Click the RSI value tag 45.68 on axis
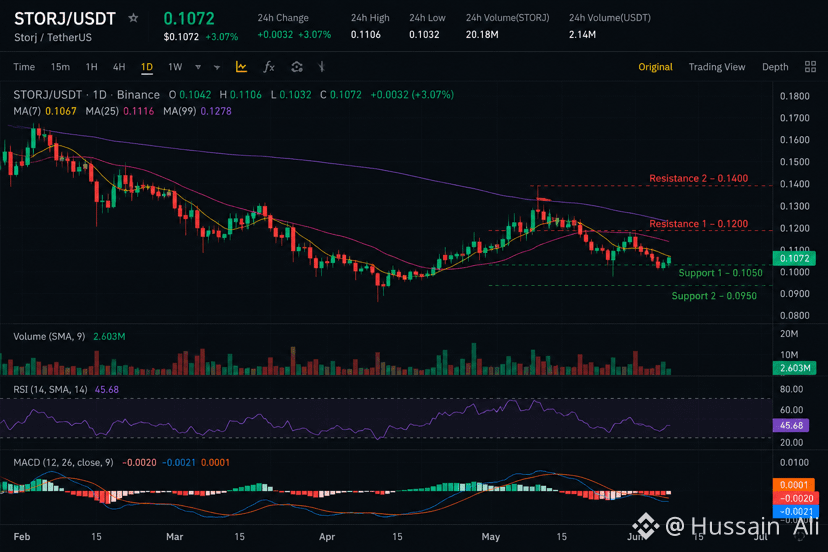The width and height of the screenshot is (828, 552). [x=791, y=425]
